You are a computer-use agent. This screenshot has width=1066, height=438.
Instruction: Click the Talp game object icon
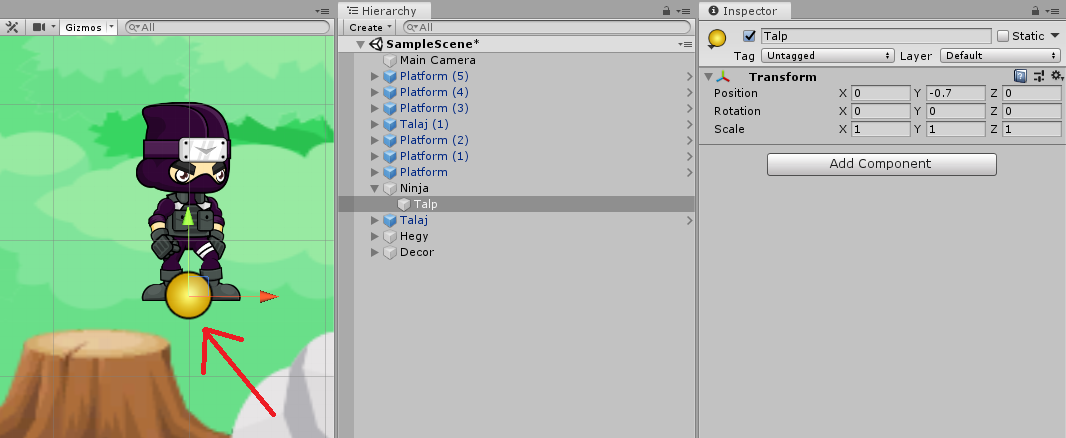404,204
